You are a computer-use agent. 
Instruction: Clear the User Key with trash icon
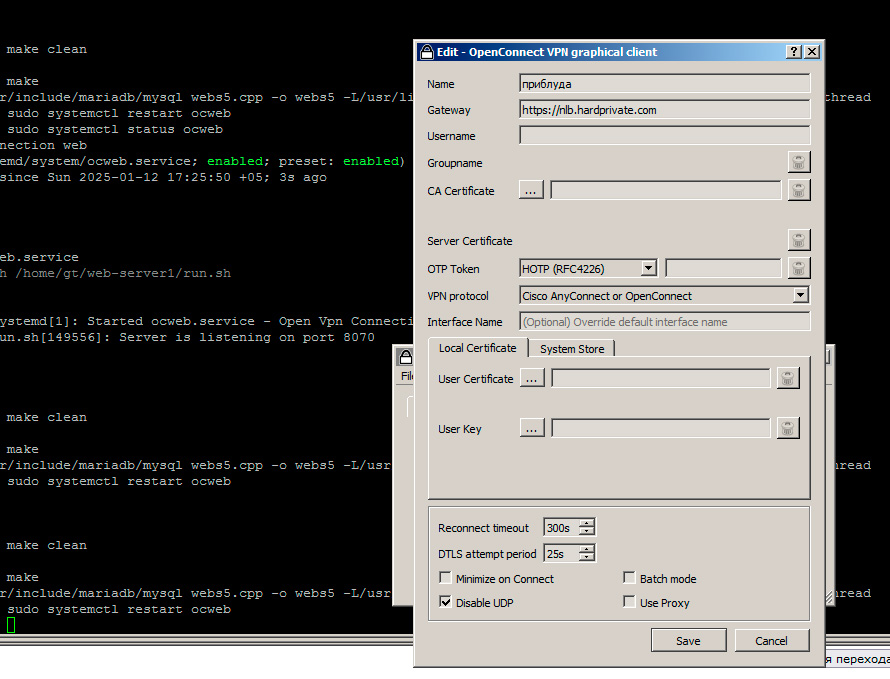788,428
